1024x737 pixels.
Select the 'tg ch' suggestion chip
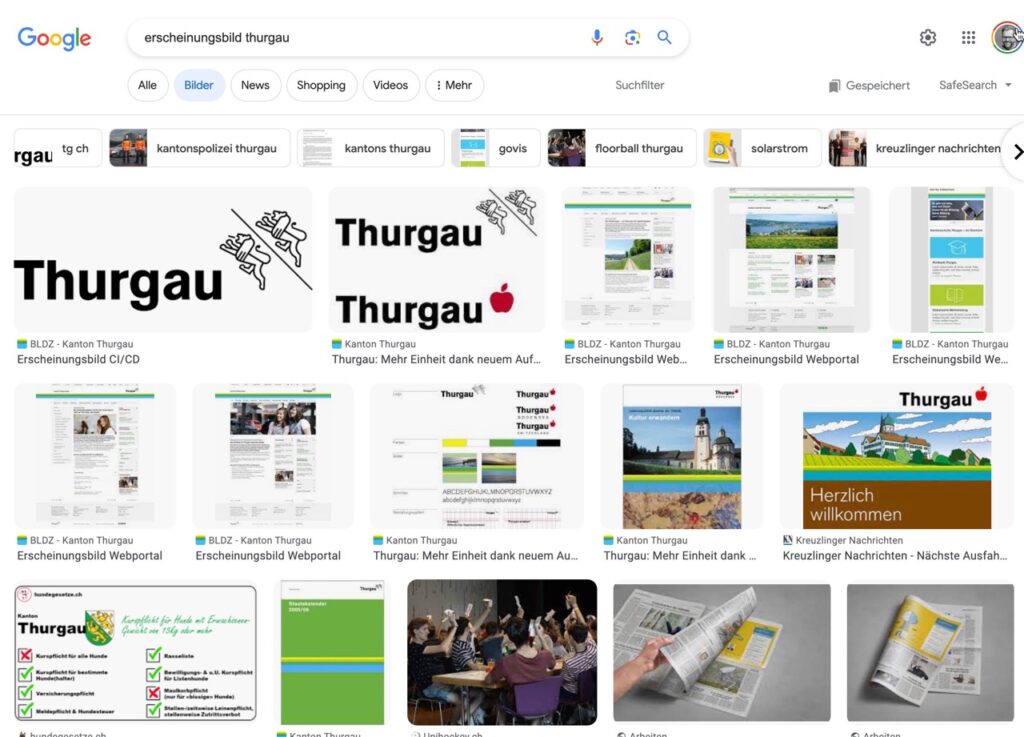coord(57,148)
